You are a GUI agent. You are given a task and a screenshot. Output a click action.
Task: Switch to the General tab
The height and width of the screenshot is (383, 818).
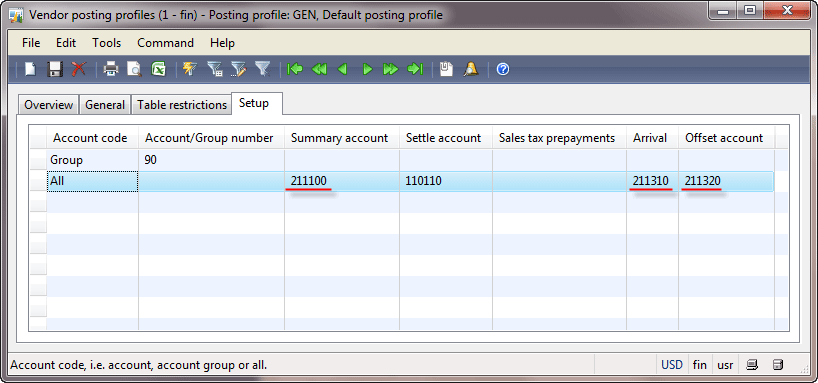click(x=105, y=105)
